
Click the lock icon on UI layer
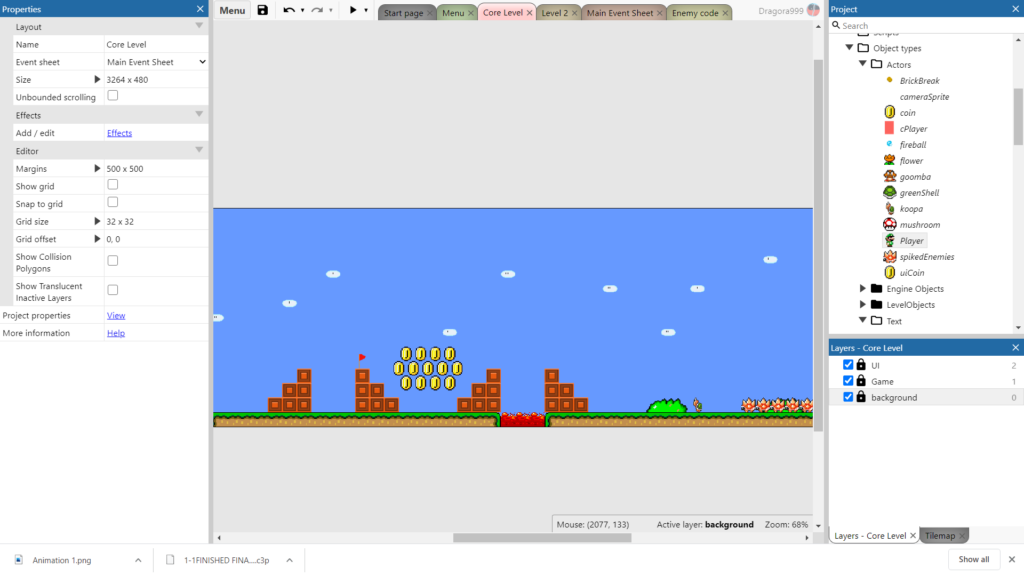[x=861, y=365]
